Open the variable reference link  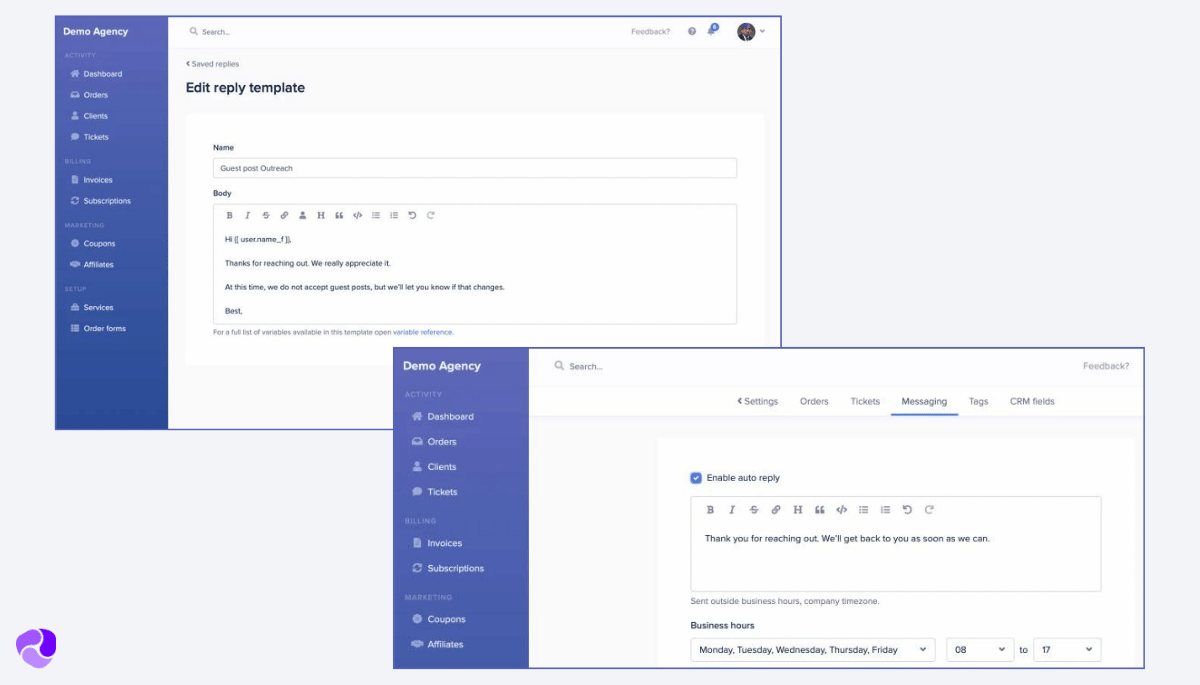click(x=422, y=332)
